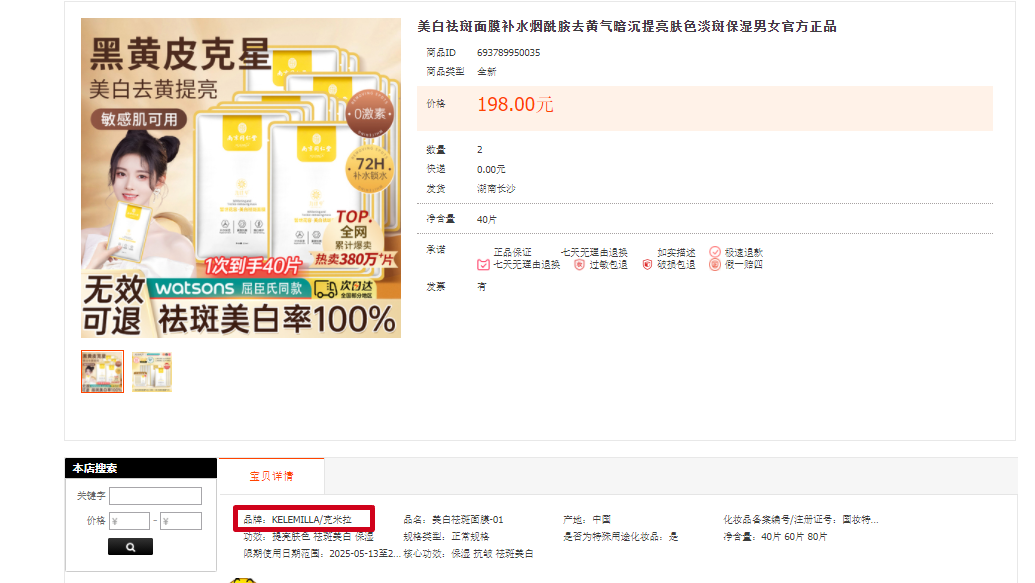Click the truncated 化妆品备案编号 attribute
This screenshot has width=1035, height=583.
800,520
